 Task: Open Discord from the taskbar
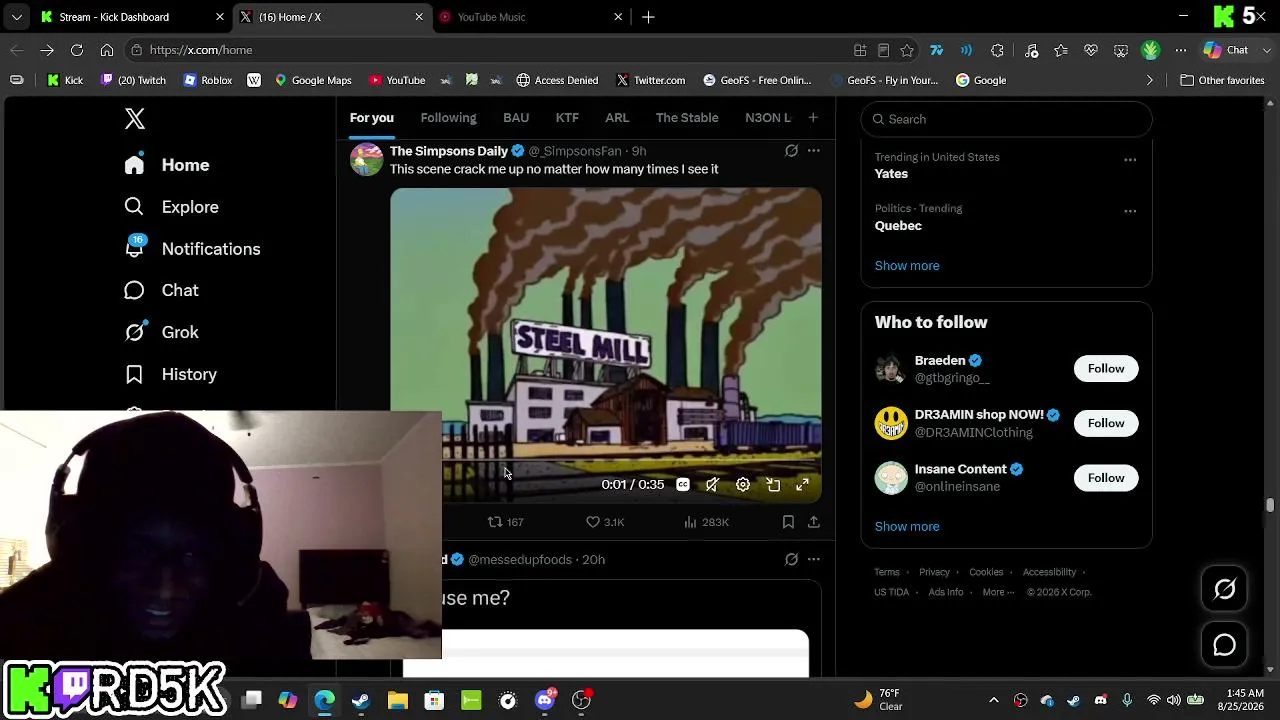[x=545, y=700]
